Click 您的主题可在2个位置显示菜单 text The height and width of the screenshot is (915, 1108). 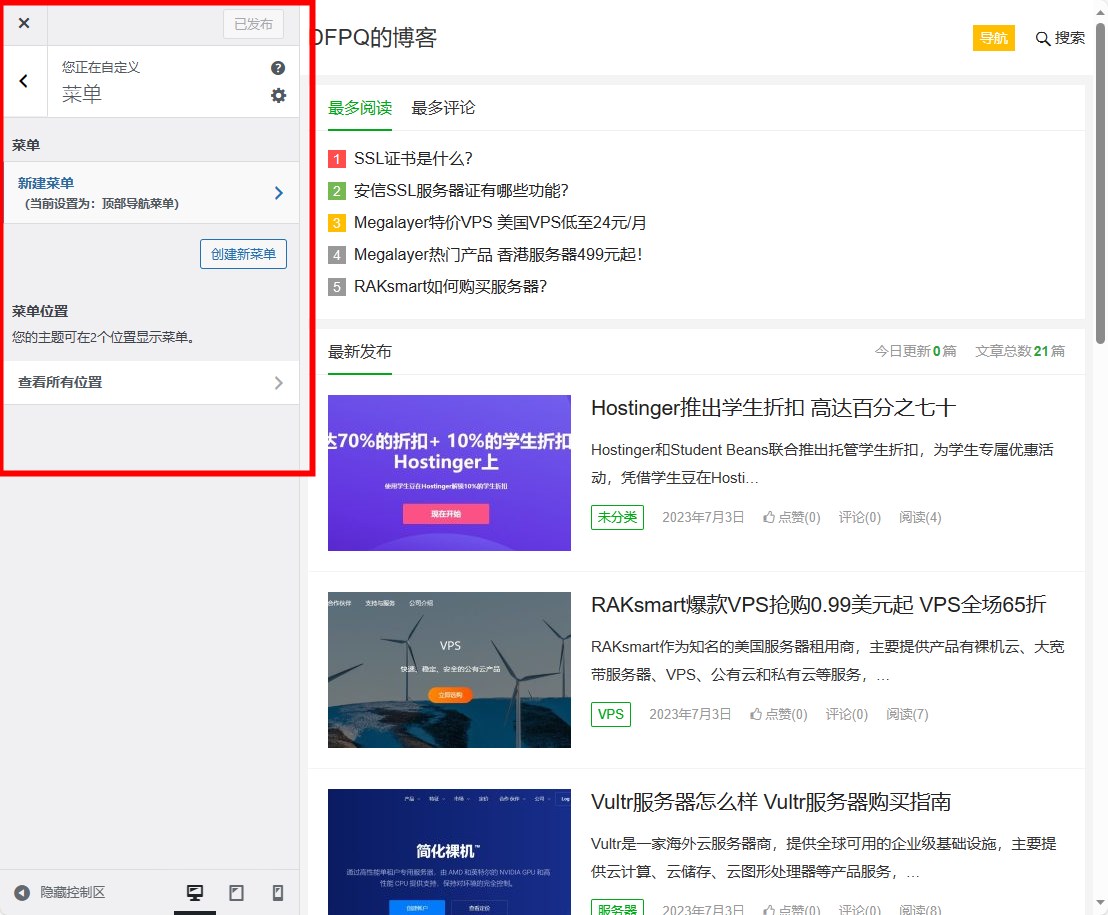click(103, 337)
